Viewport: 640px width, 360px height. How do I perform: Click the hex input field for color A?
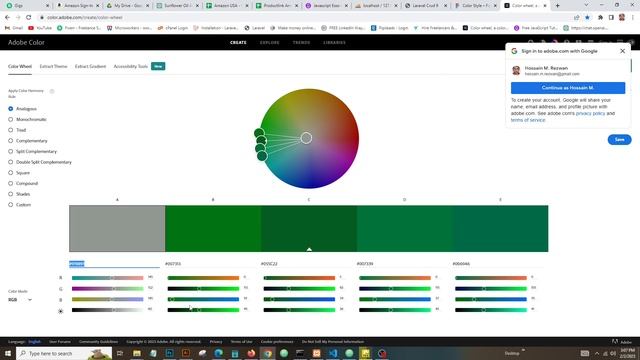114,264
